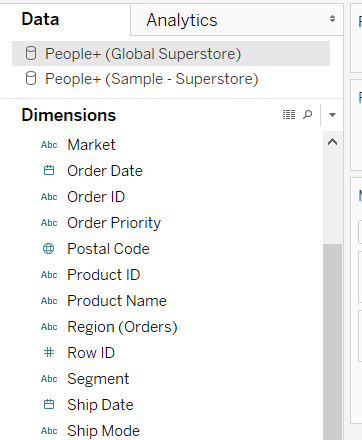Click the globe icon beside Postal Code
The height and width of the screenshot is (440, 362).
pyautogui.click(x=49, y=249)
